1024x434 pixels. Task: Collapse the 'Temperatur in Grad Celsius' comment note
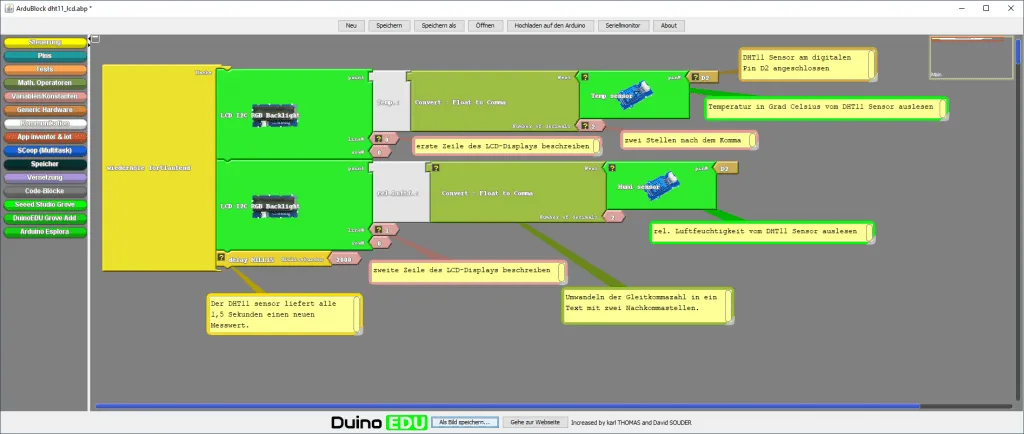pyautogui.click(x=942, y=108)
